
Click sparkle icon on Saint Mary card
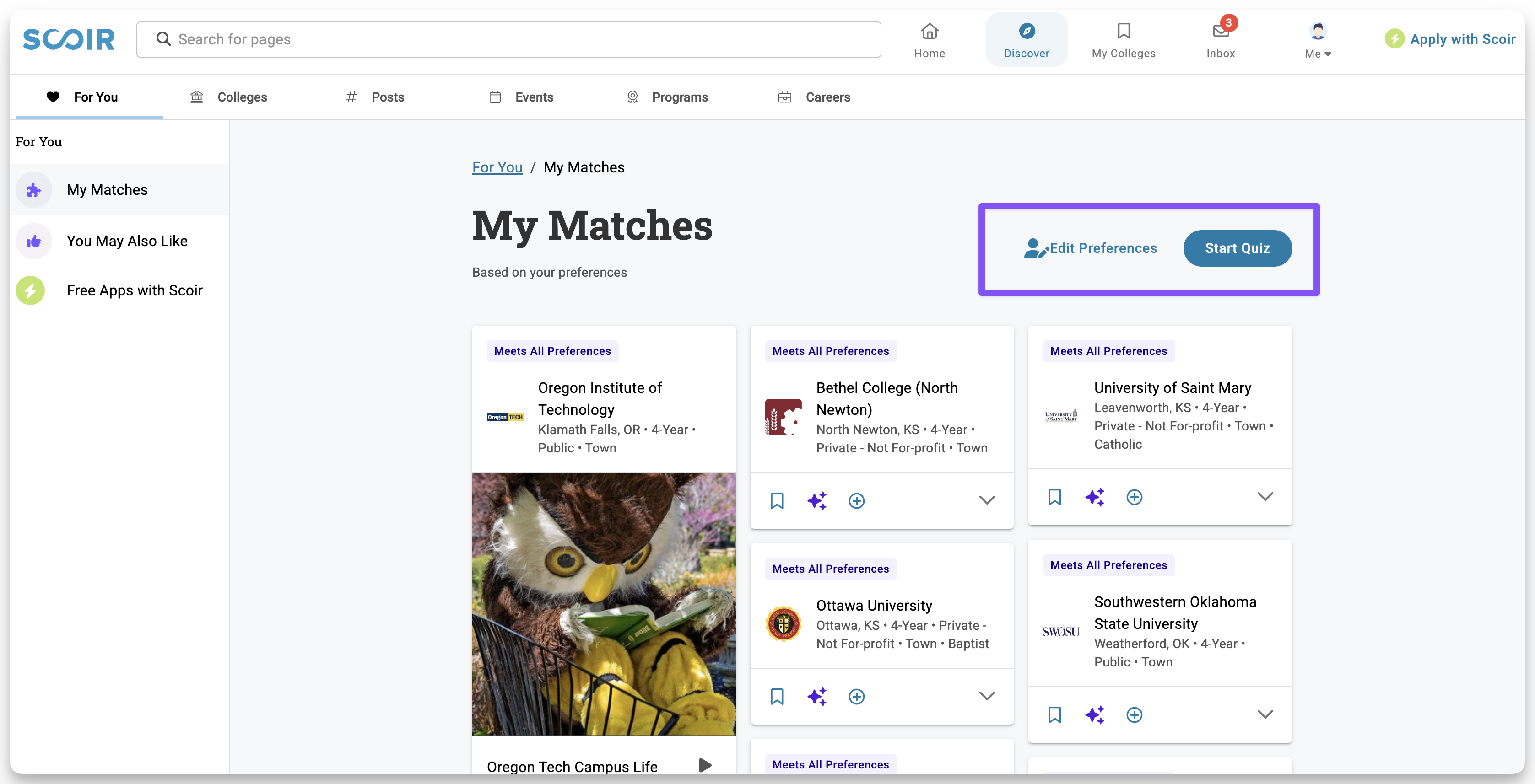[1094, 497]
